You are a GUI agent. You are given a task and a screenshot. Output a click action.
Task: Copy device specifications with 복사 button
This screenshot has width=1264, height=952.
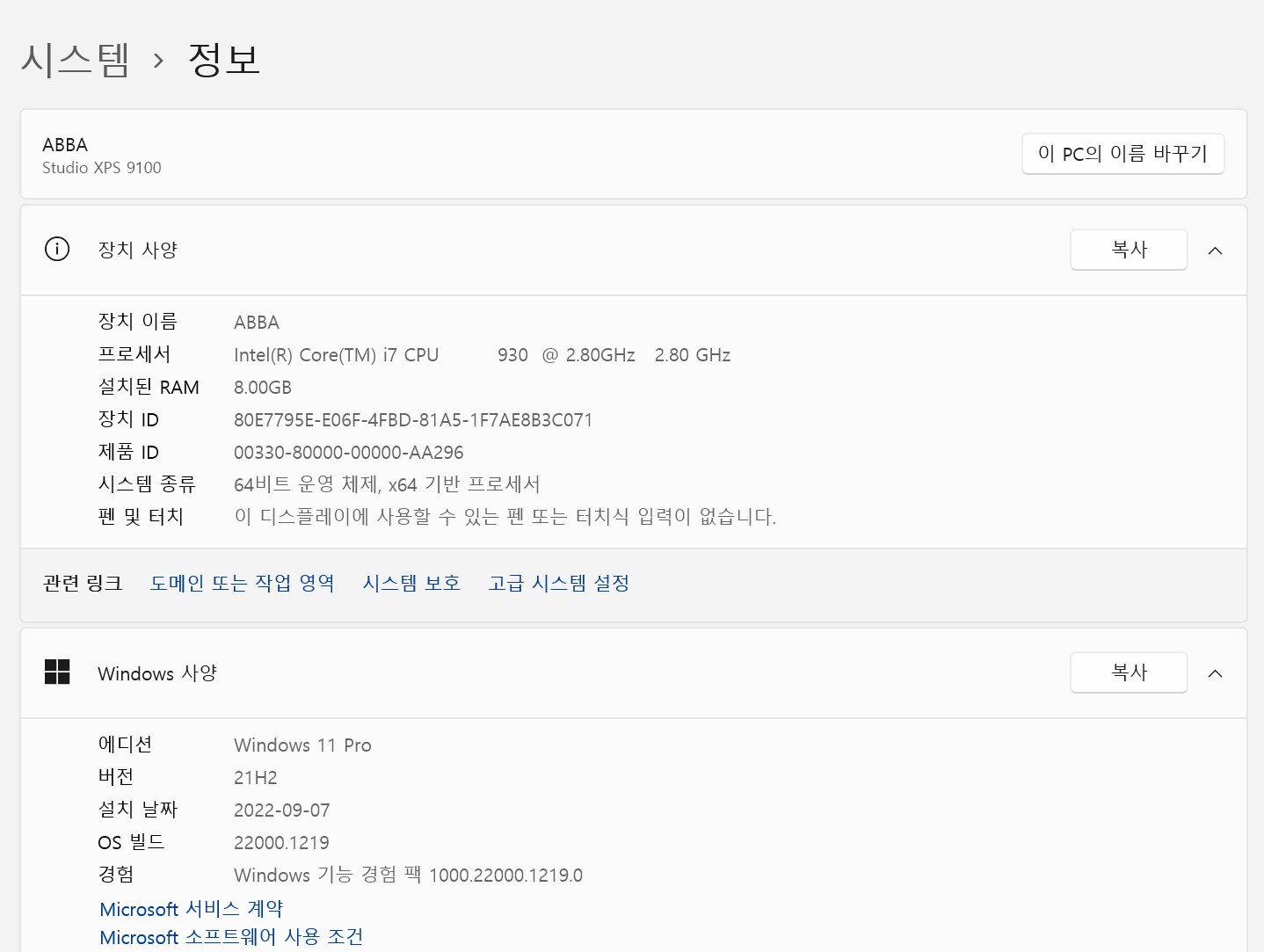click(1129, 250)
